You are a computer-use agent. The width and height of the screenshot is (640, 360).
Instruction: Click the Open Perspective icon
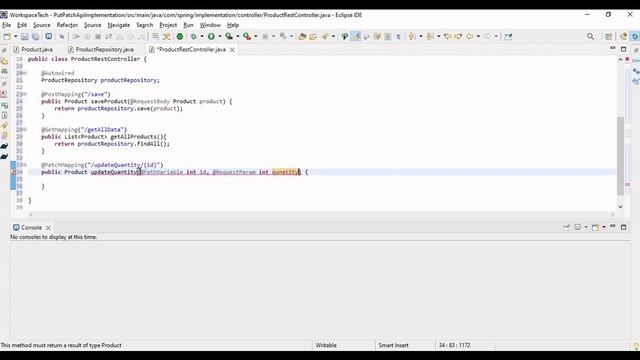[608, 37]
